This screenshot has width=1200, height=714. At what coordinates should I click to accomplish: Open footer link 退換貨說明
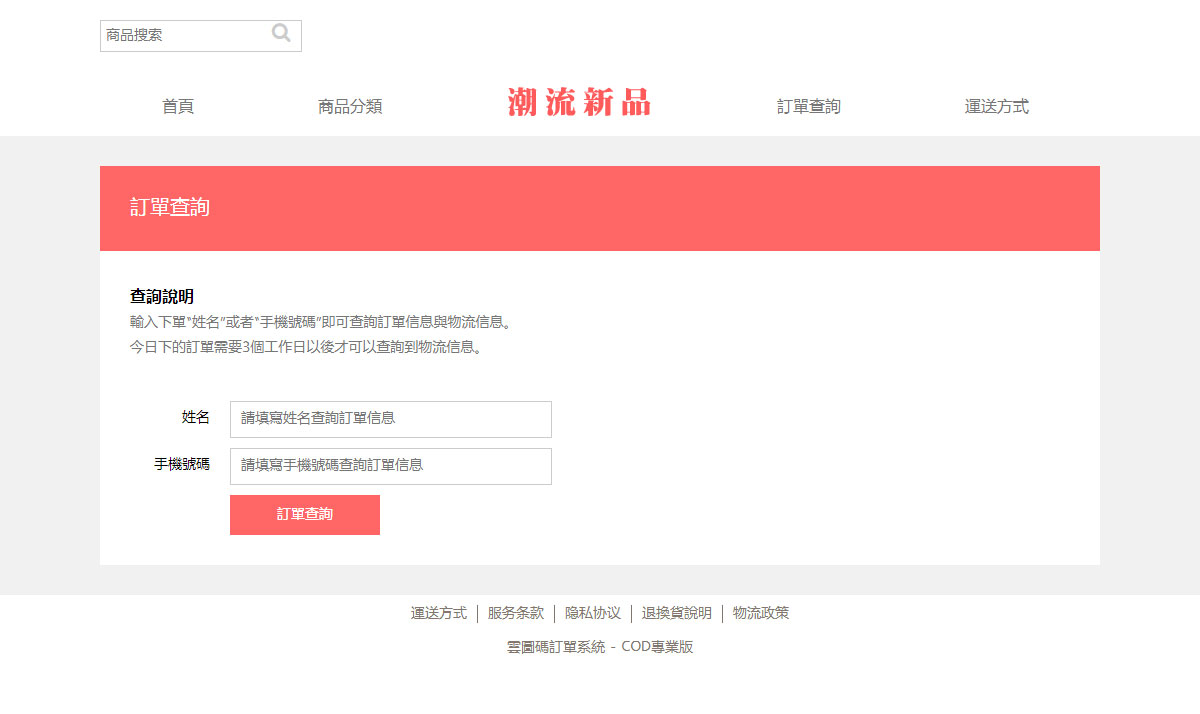coord(677,613)
